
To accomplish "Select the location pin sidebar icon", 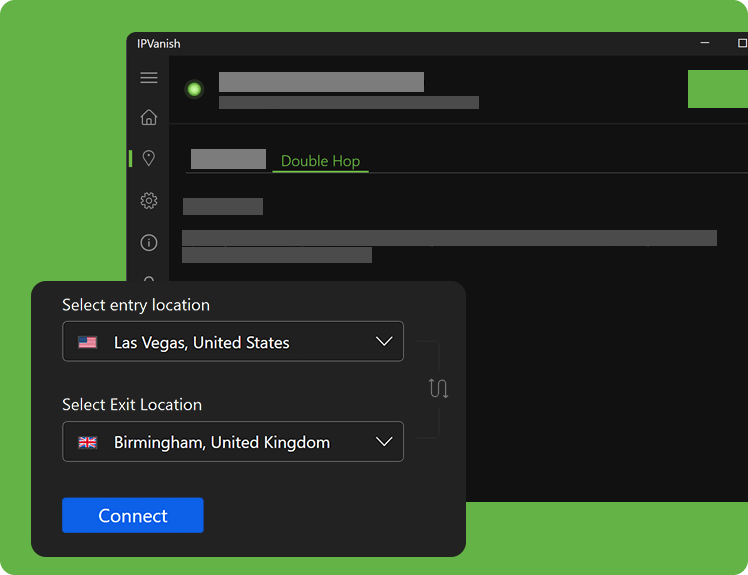I will click(149, 158).
